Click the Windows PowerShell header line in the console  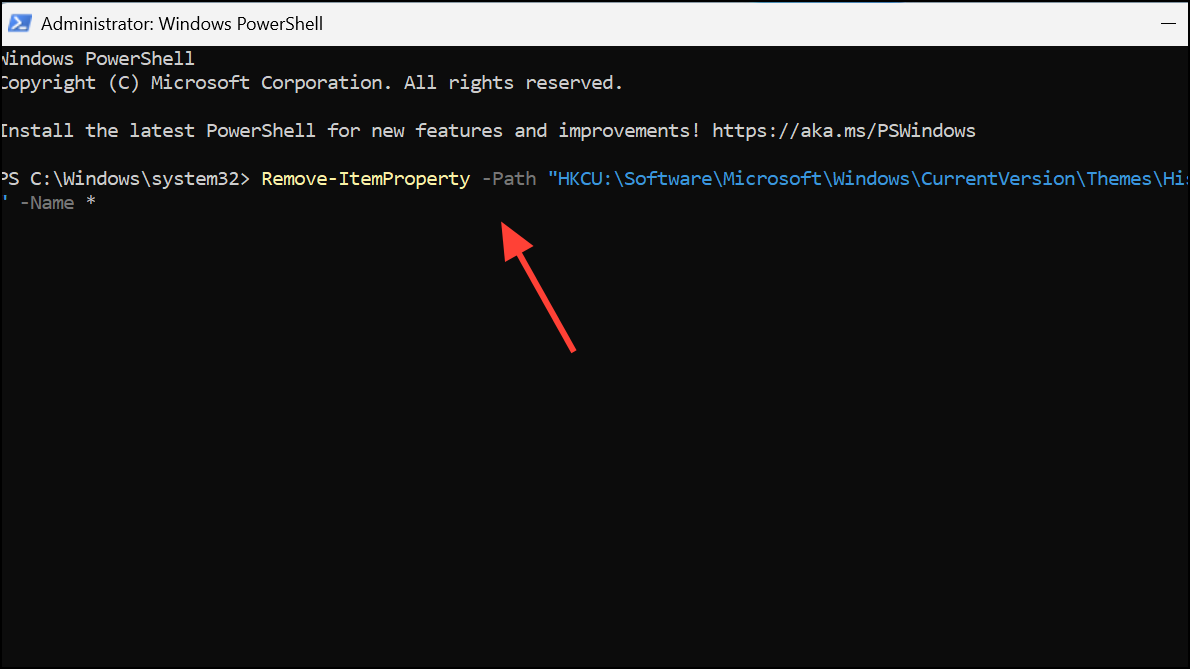pyautogui.click(x=97, y=59)
